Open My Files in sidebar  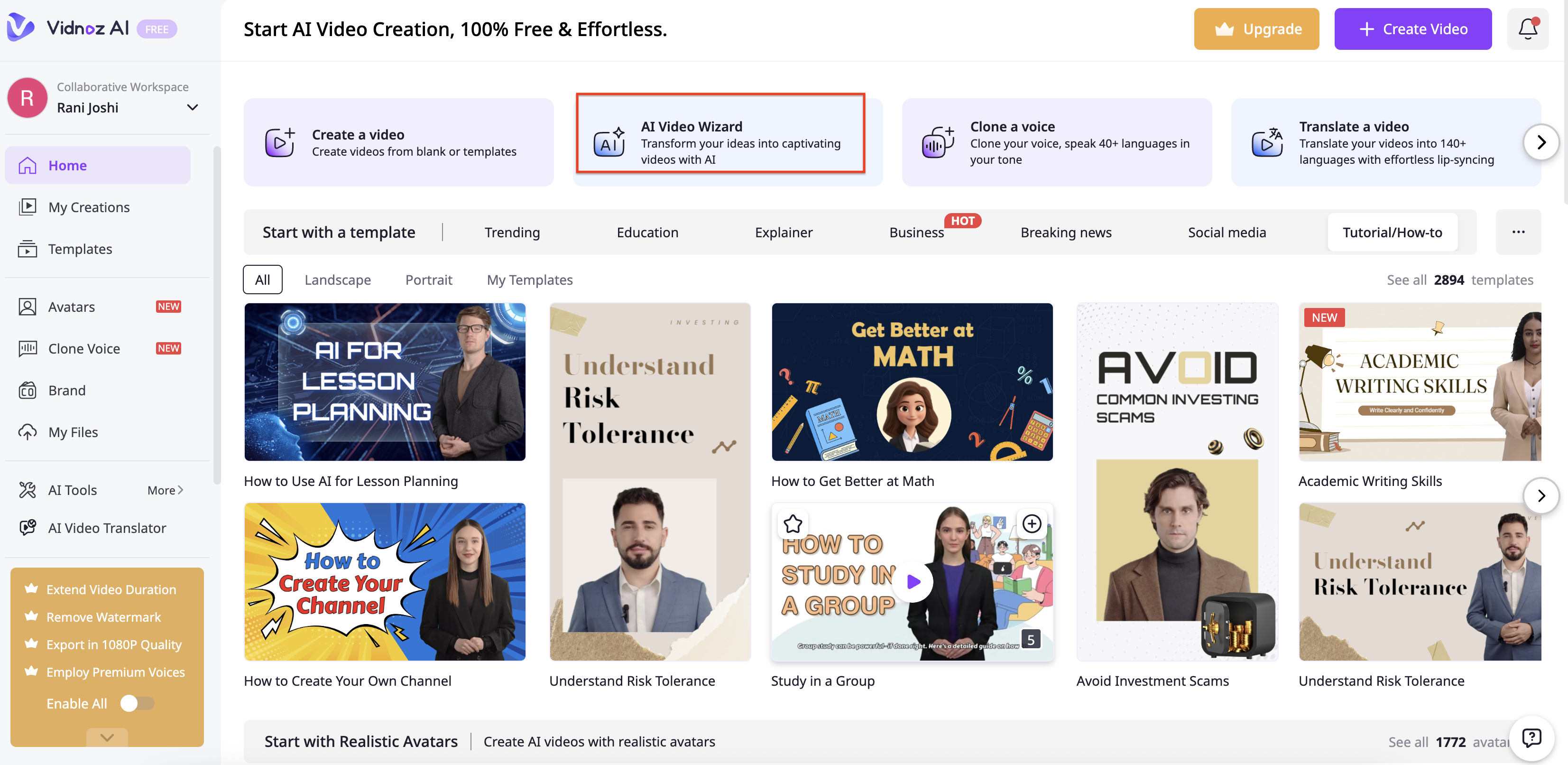pyautogui.click(x=73, y=432)
